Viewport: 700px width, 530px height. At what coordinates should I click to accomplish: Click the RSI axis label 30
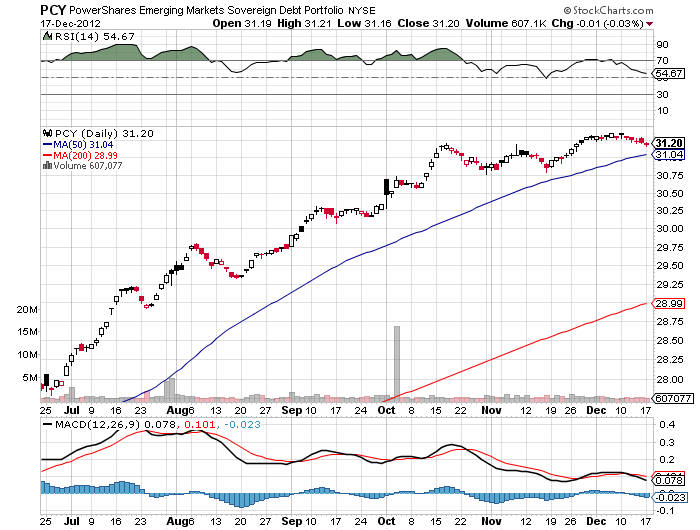662,95
